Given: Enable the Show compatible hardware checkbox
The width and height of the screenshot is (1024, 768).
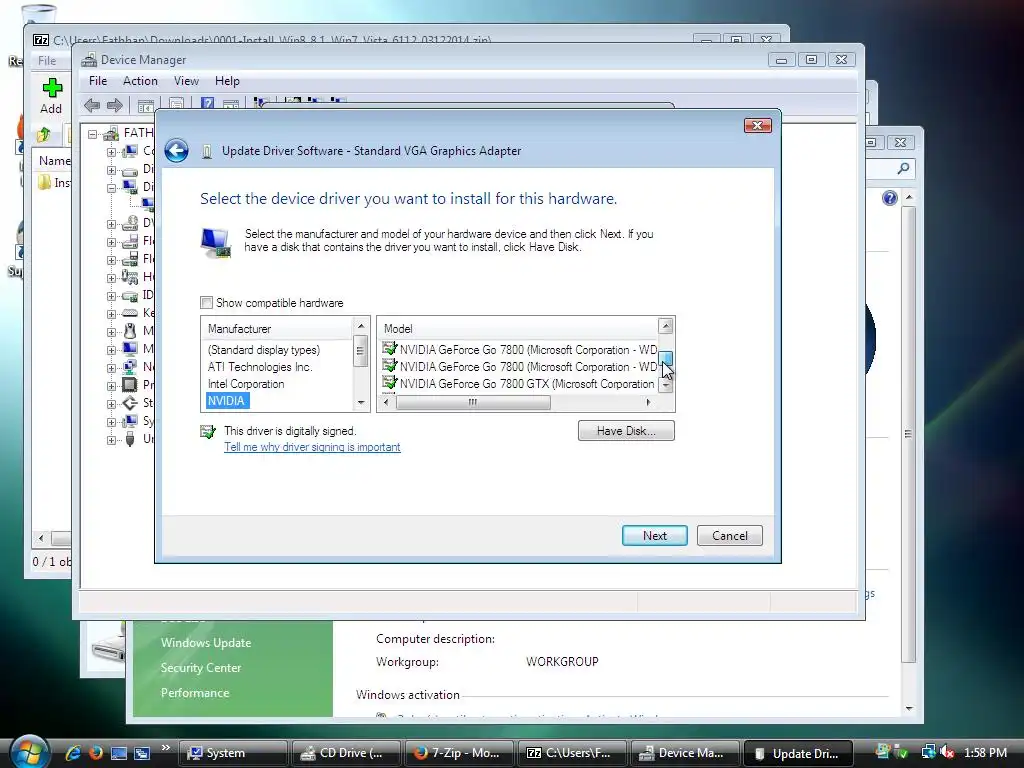Looking at the screenshot, I should 206,303.
